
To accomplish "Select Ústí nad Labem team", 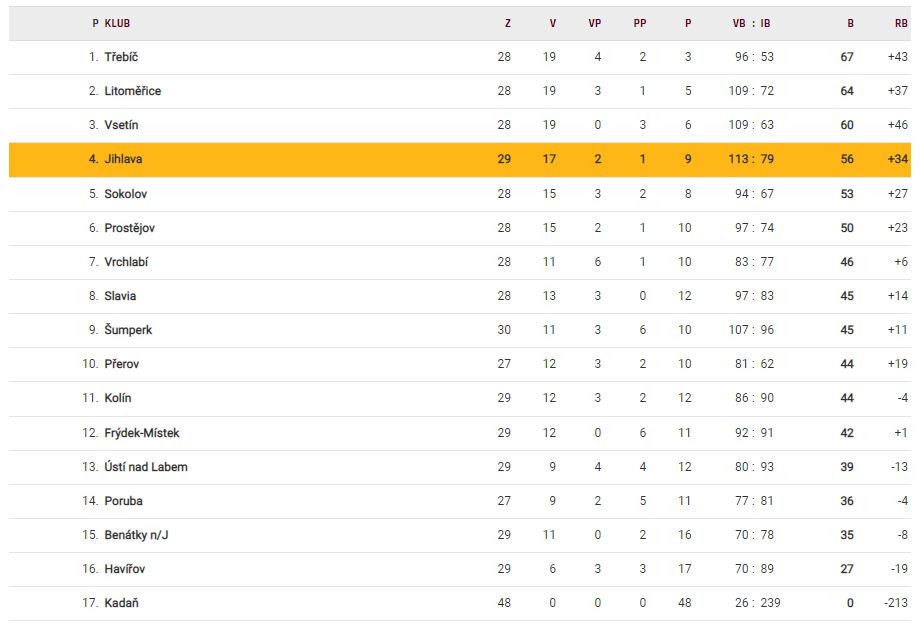I will coord(145,467).
